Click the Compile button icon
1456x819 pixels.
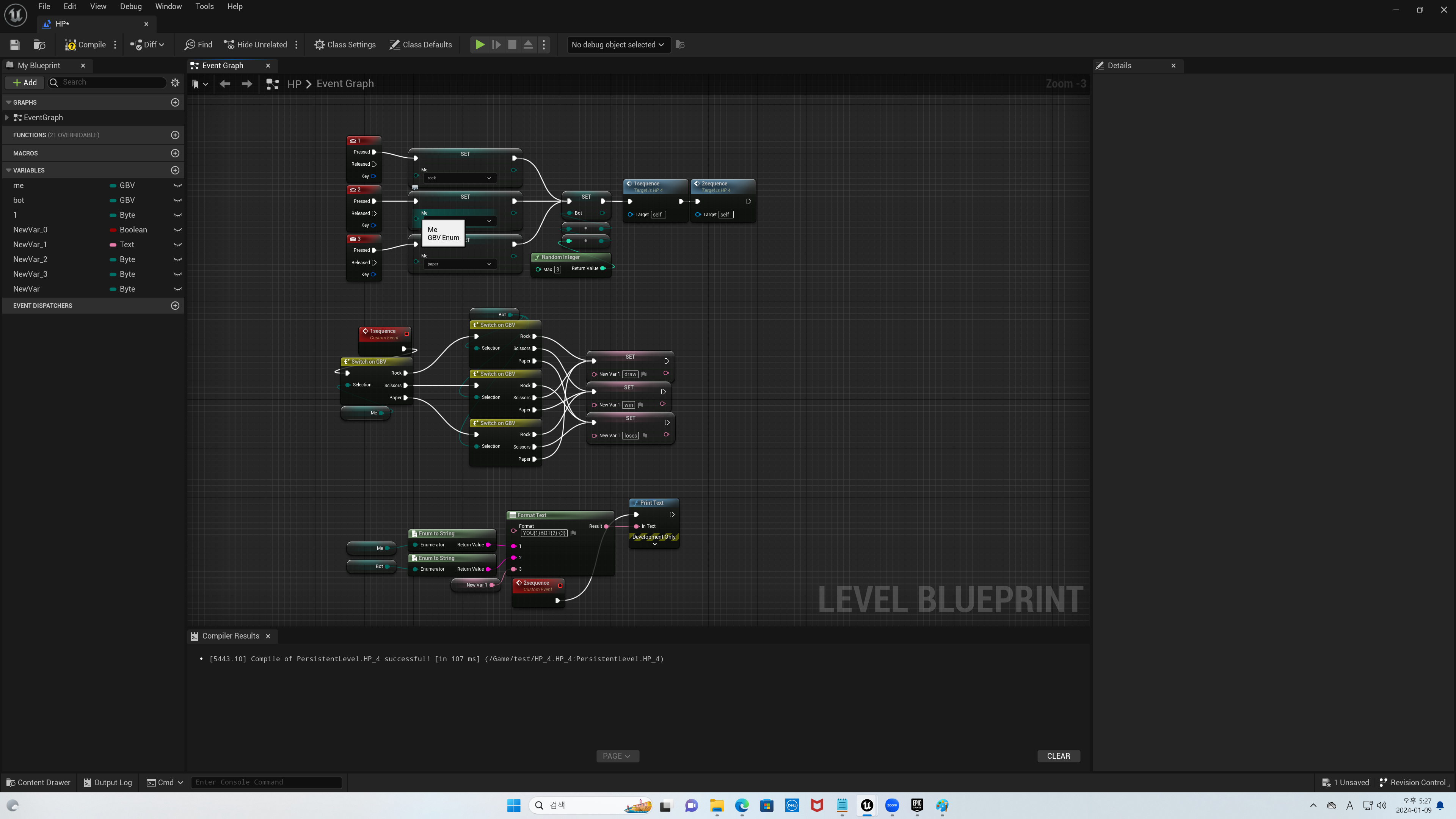click(x=70, y=45)
